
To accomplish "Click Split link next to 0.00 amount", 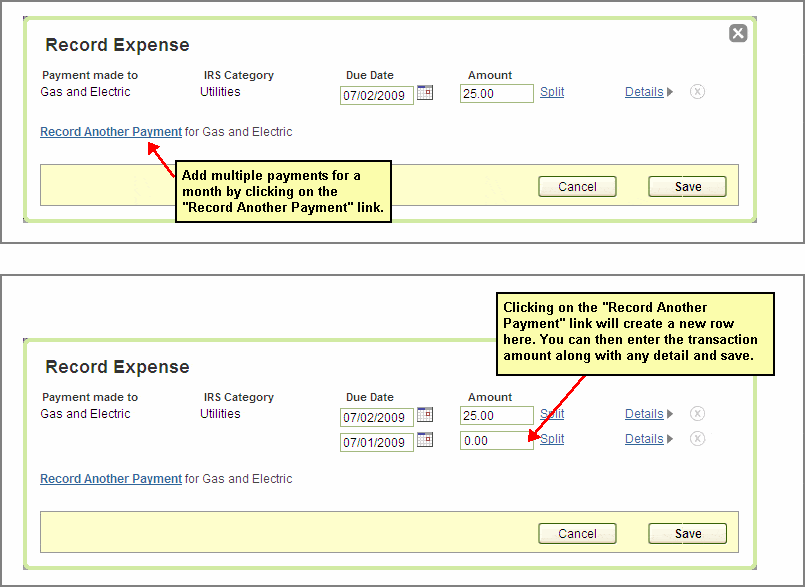I will (553, 439).
